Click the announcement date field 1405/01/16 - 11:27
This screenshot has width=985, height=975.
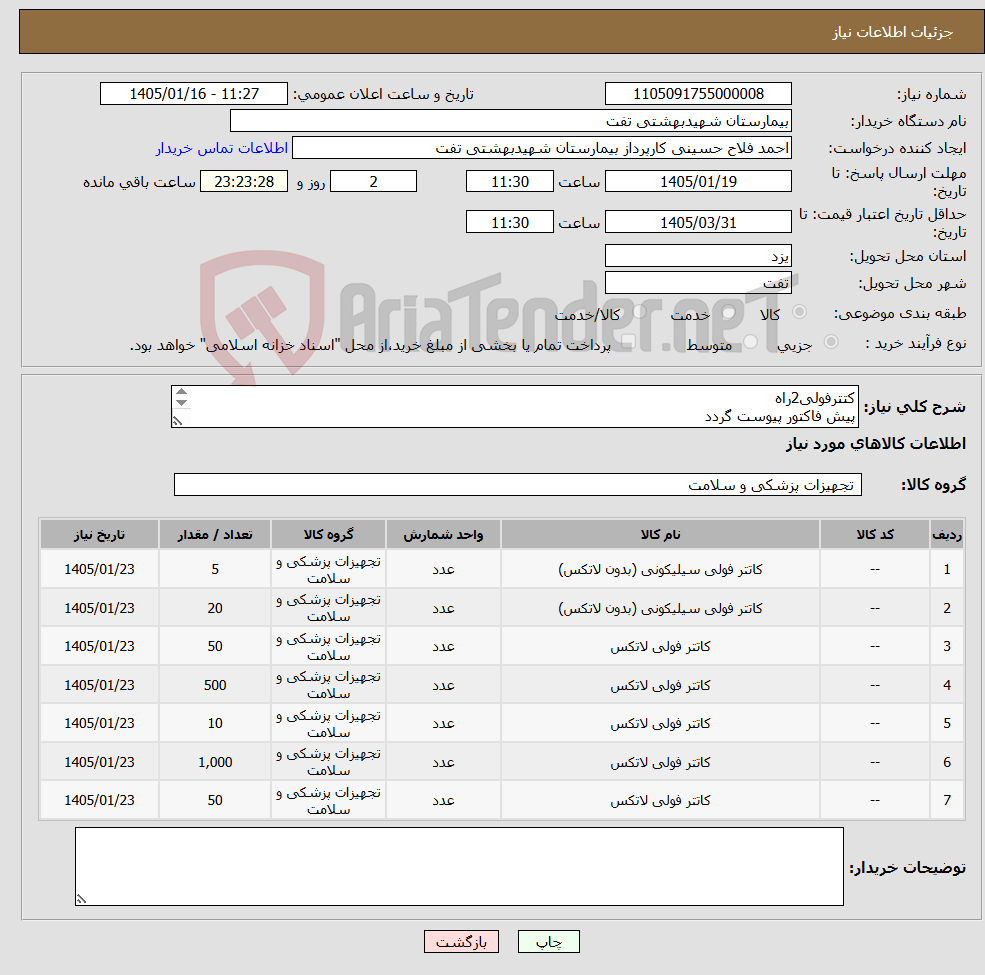(193, 94)
